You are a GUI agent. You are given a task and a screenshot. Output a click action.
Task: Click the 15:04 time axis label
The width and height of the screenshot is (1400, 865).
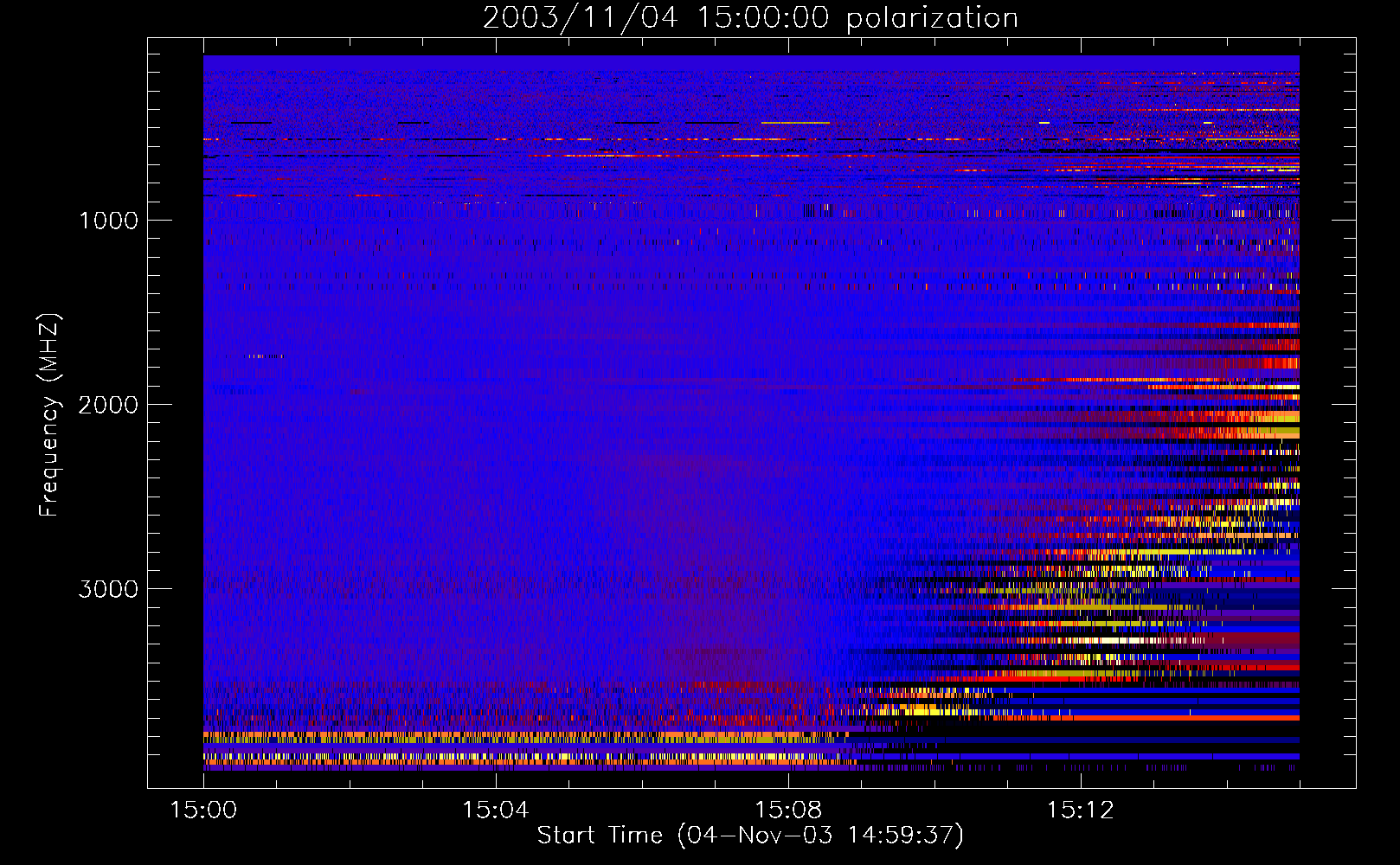[x=496, y=811]
